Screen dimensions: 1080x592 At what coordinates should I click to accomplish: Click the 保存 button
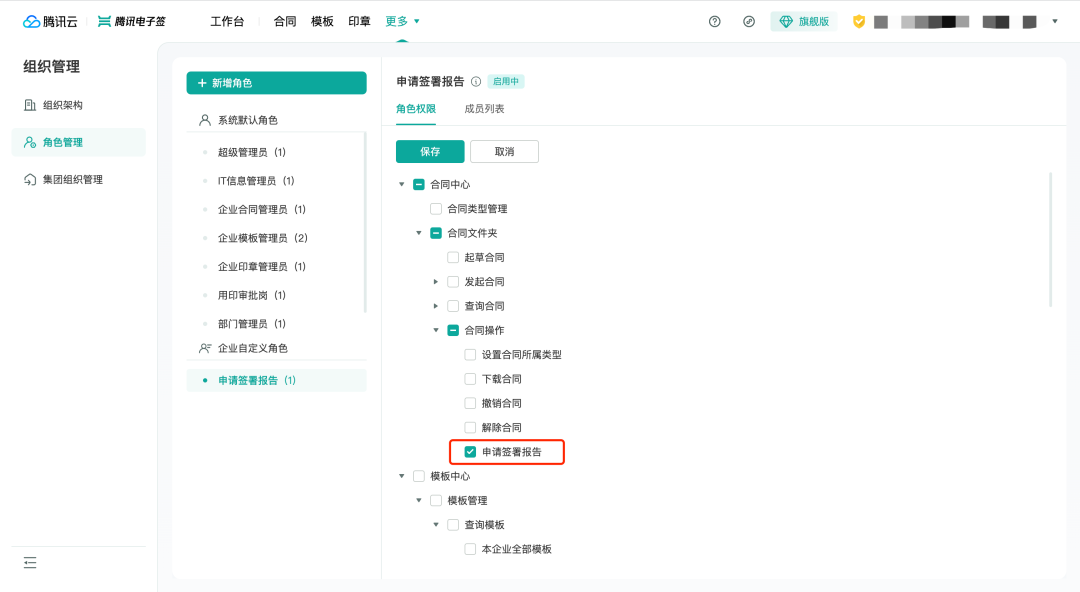click(x=430, y=152)
